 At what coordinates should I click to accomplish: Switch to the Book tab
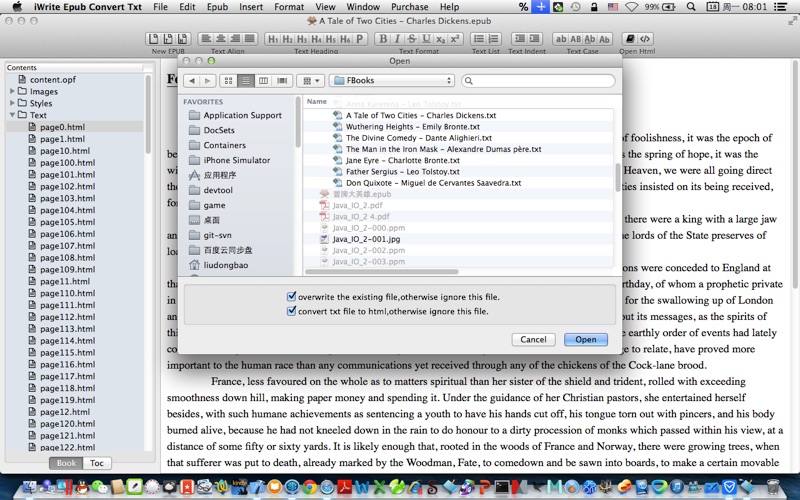[66, 463]
